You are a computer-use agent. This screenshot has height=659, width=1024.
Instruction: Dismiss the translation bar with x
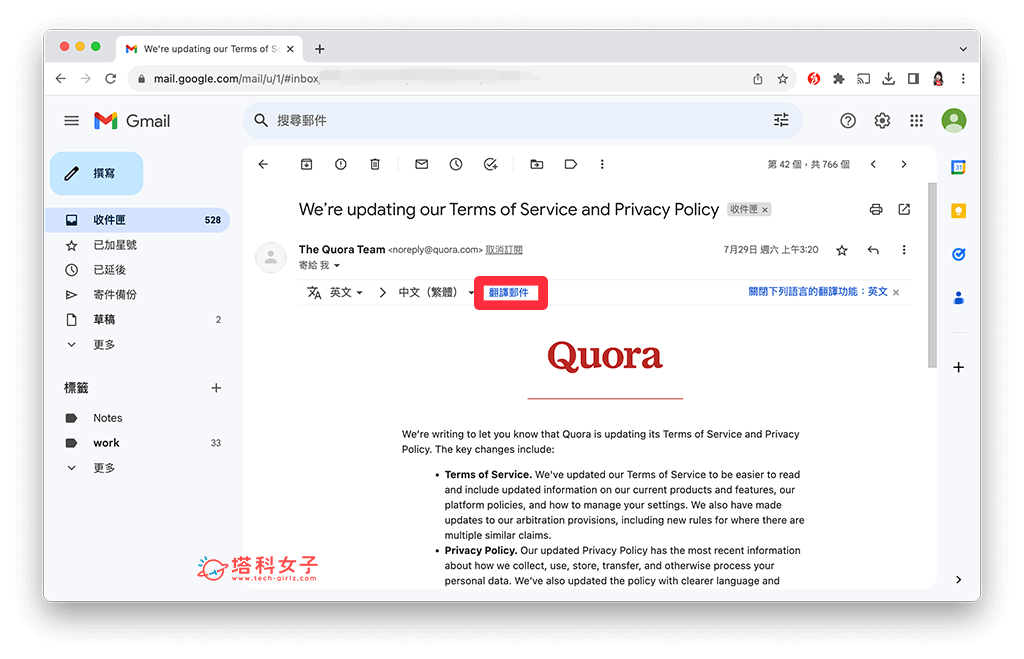coord(896,293)
